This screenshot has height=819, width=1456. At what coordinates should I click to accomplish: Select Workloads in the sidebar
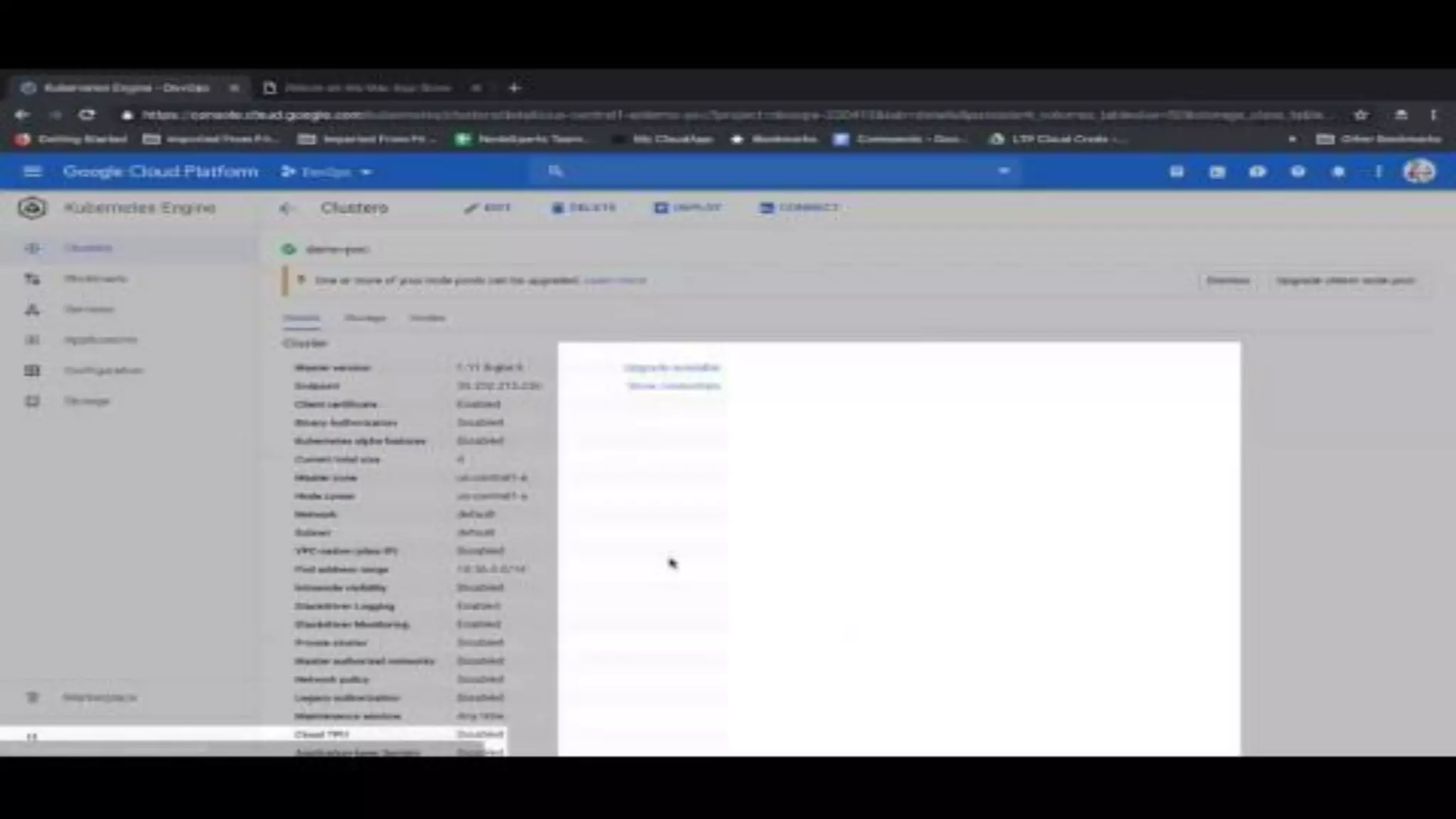pyautogui.click(x=95, y=279)
